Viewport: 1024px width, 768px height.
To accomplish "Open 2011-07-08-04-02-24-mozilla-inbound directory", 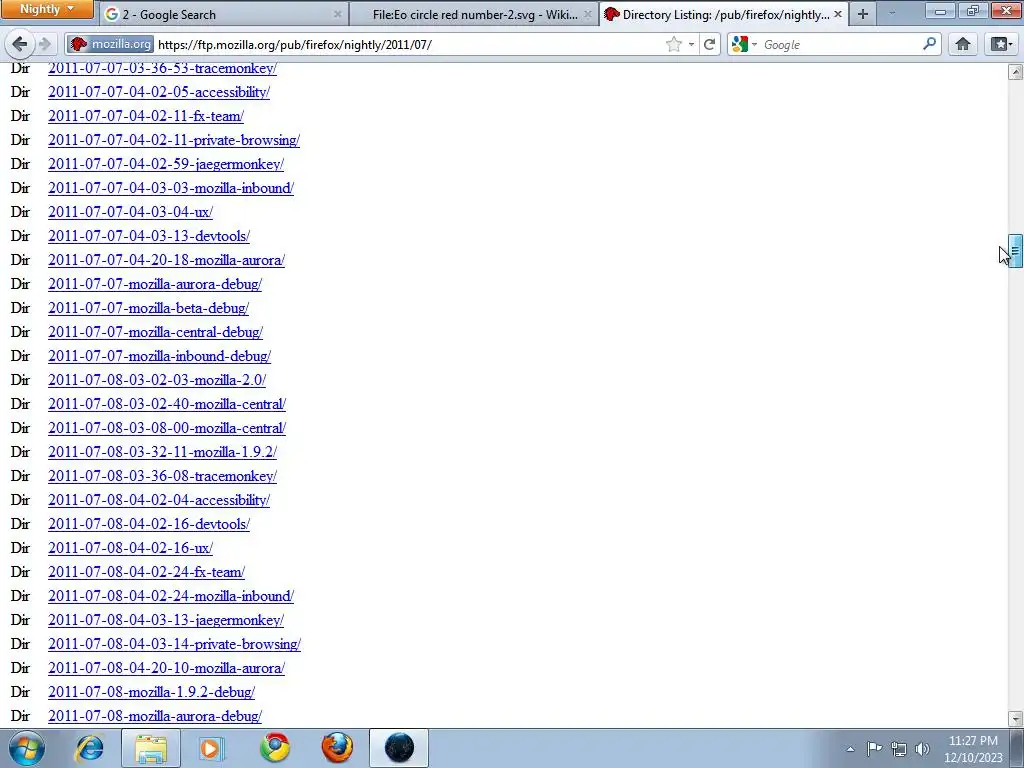I will pos(171,596).
